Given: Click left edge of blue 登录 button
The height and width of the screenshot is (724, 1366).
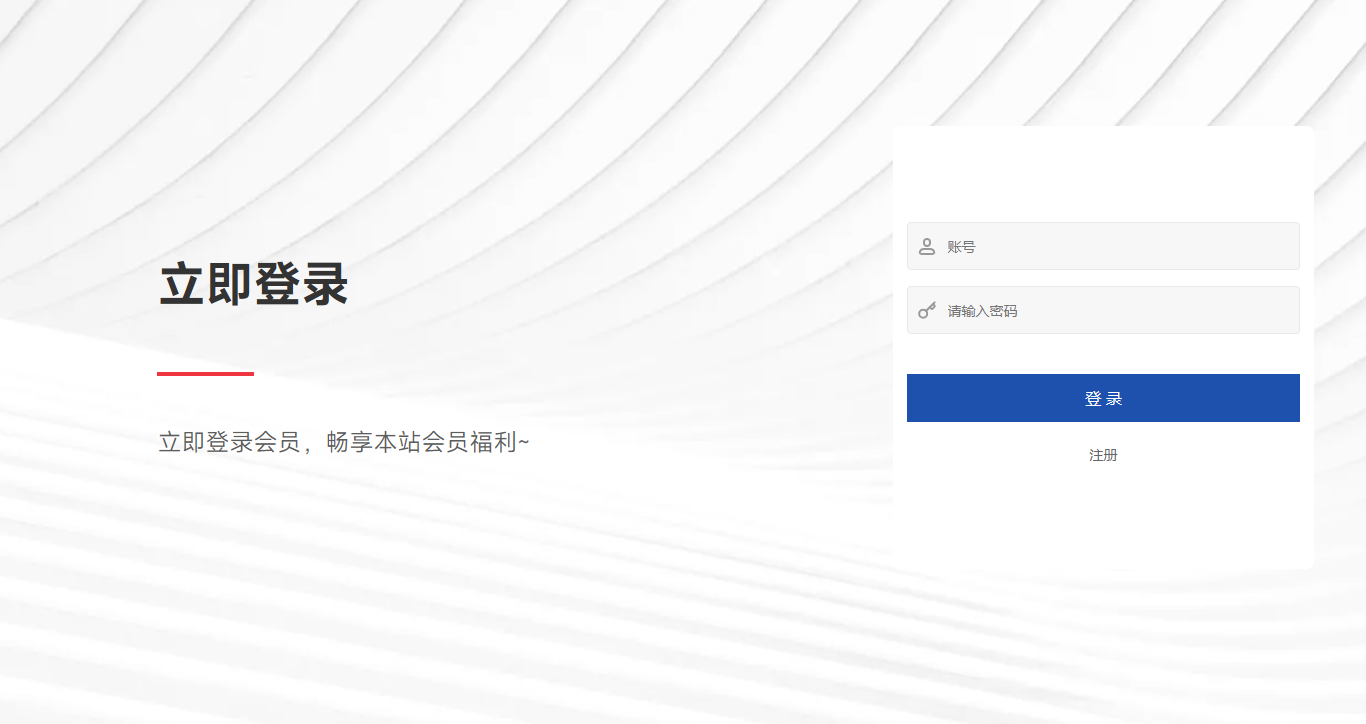Looking at the screenshot, I should point(913,398).
